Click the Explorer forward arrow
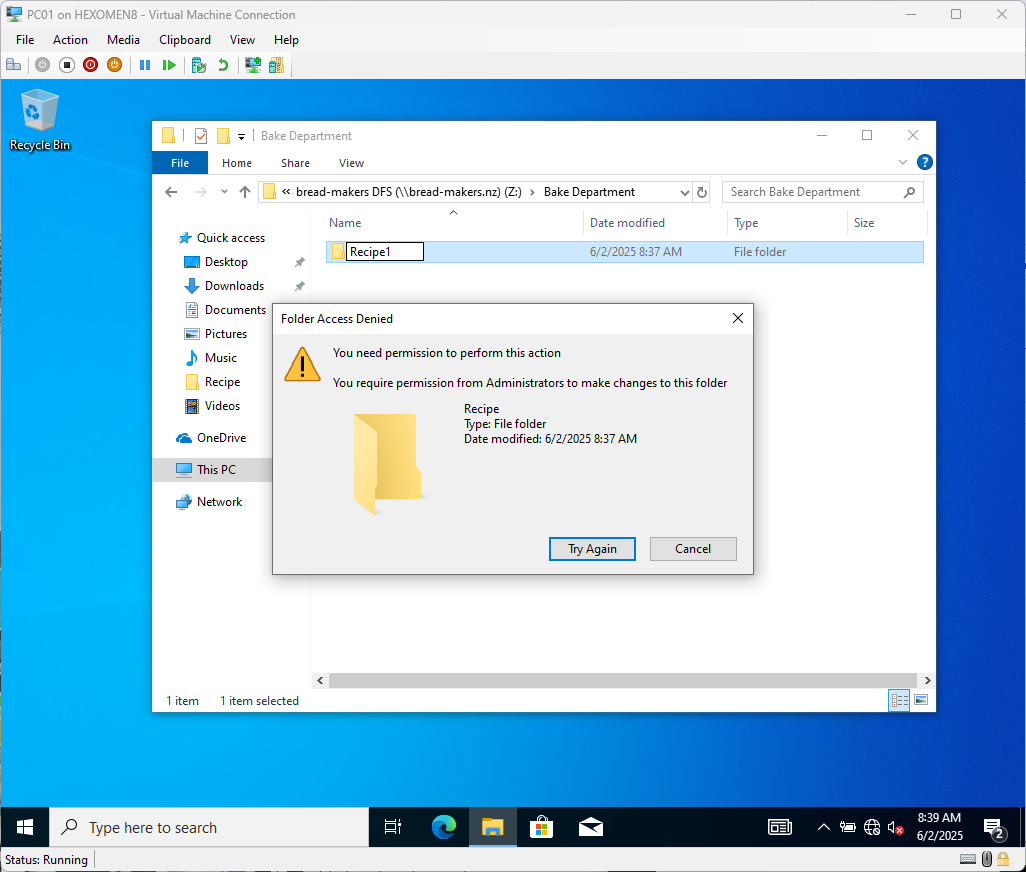This screenshot has width=1026, height=872. tap(201, 192)
